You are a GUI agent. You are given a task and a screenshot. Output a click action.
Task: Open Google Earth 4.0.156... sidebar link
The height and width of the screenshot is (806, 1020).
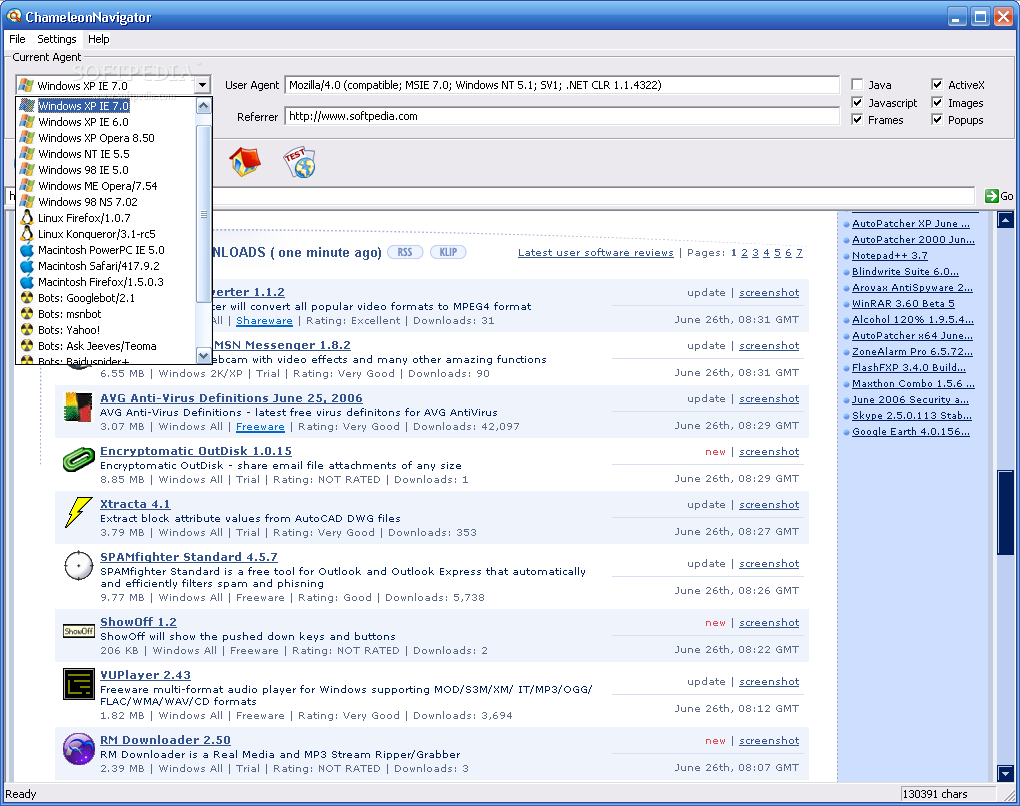pos(911,431)
